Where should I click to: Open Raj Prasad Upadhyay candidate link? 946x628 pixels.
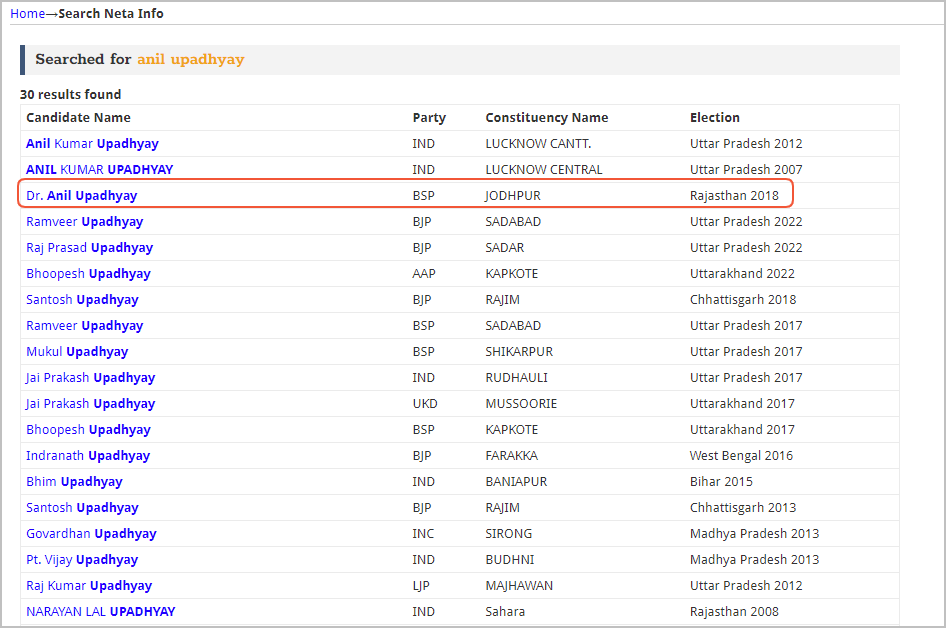(x=89, y=247)
